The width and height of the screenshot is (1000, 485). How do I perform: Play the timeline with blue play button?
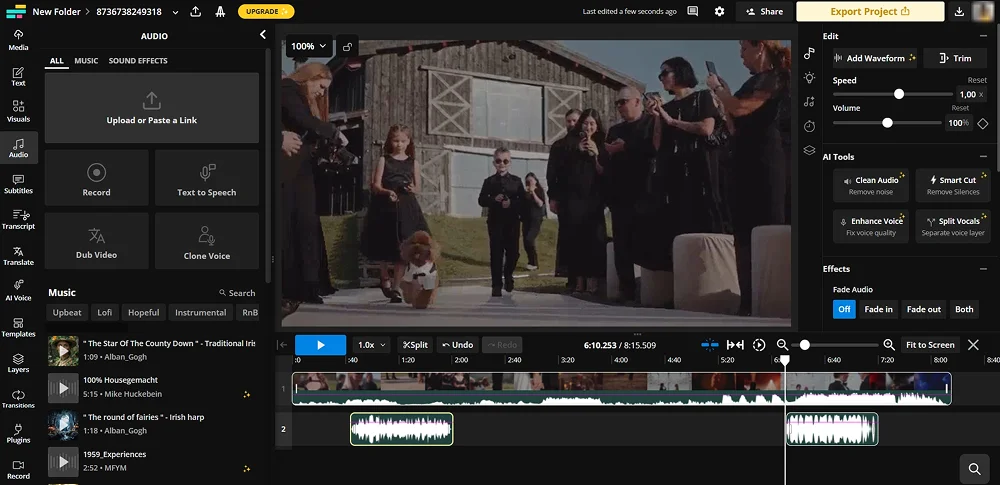(x=320, y=345)
